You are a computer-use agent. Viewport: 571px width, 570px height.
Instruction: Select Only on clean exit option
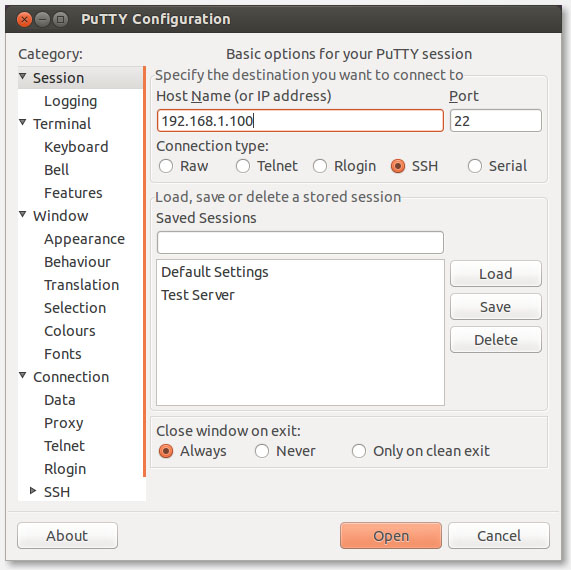click(x=359, y=451)
